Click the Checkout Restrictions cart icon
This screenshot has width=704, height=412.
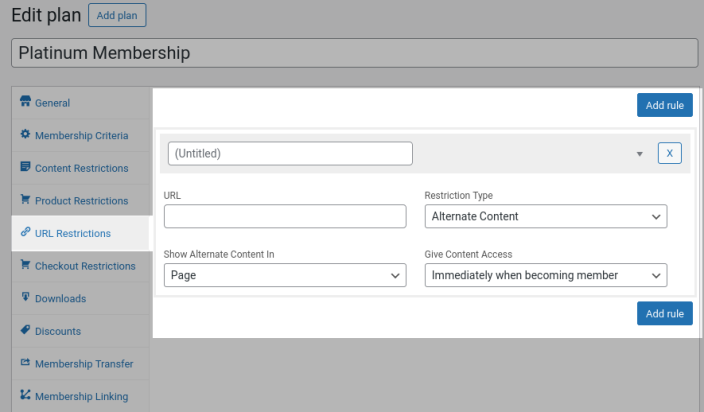click(25, 265)
